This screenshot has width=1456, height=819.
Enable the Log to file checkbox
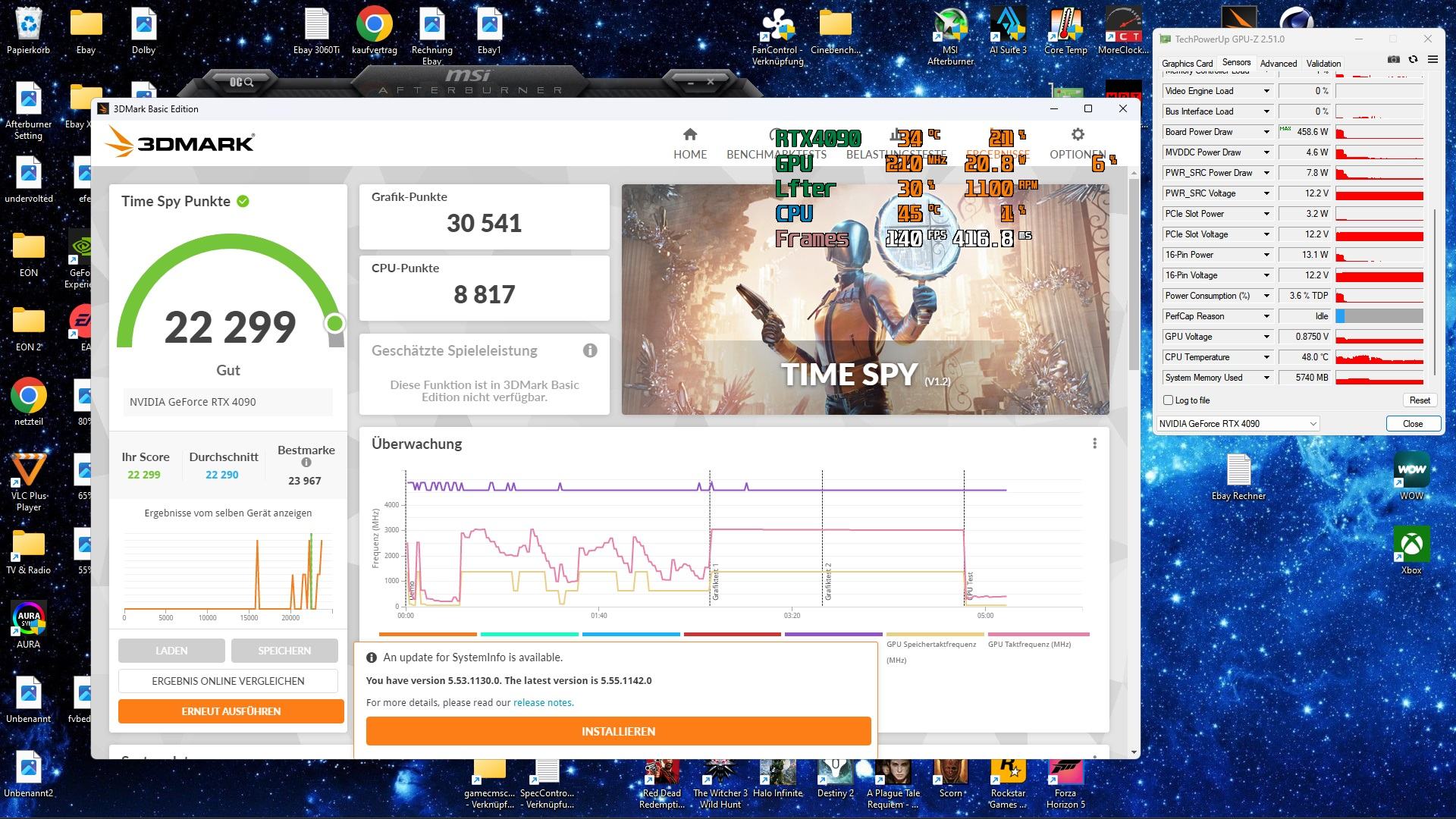[x=1168, y=400]
